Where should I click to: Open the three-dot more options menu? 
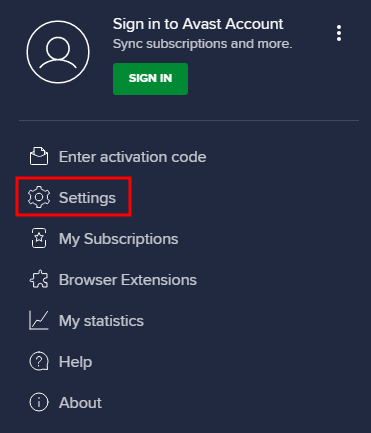(x=339, y=33)
